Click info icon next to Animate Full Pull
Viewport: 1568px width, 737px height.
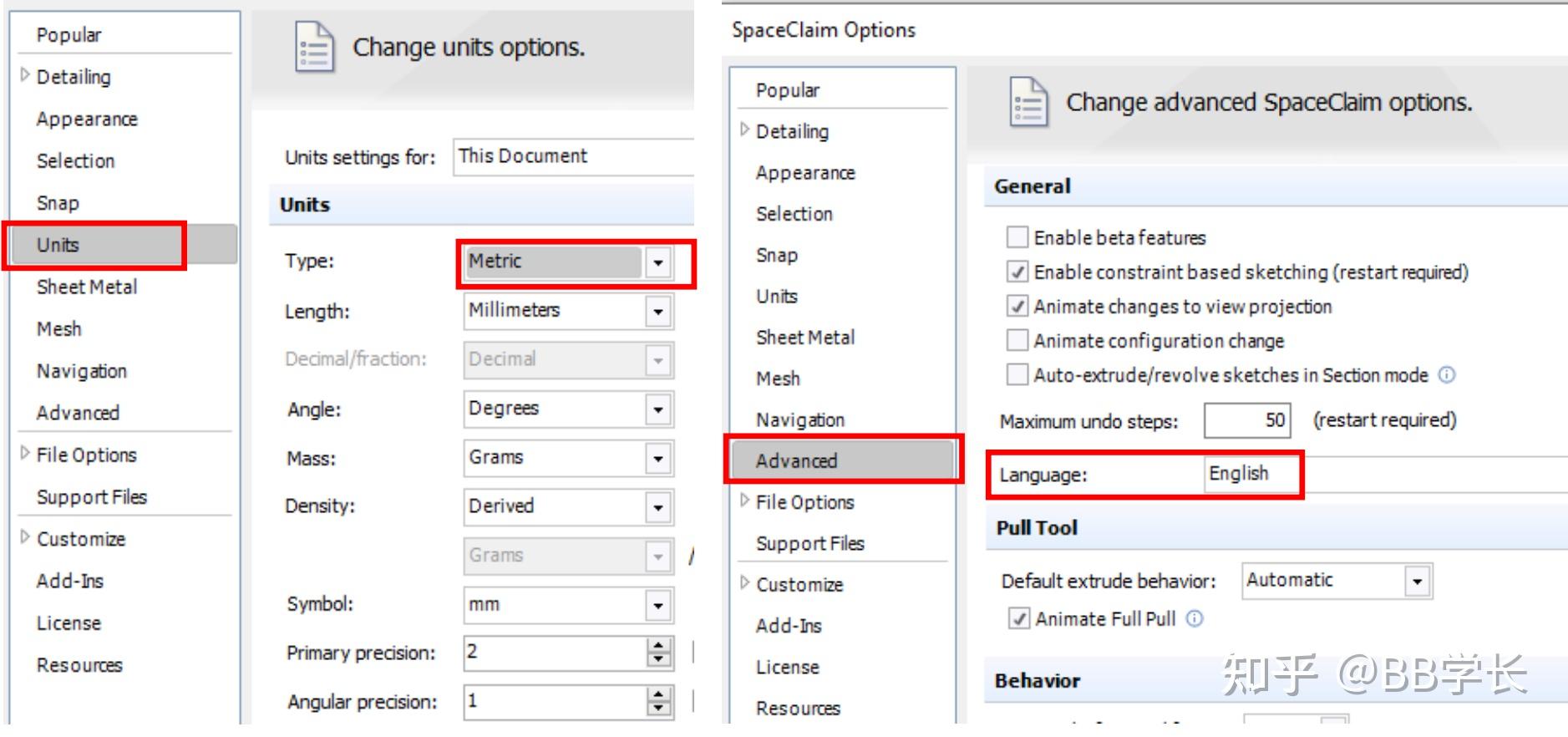pos(1195,618)
